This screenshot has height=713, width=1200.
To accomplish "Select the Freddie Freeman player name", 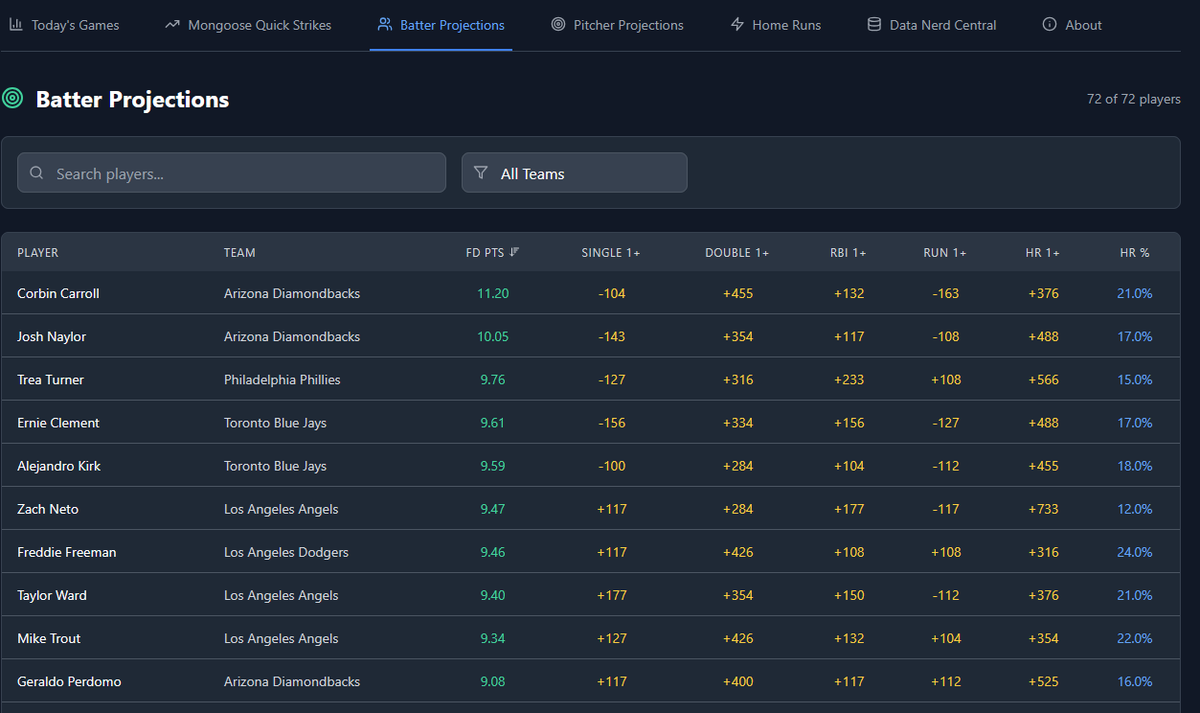I will [67, 552].
